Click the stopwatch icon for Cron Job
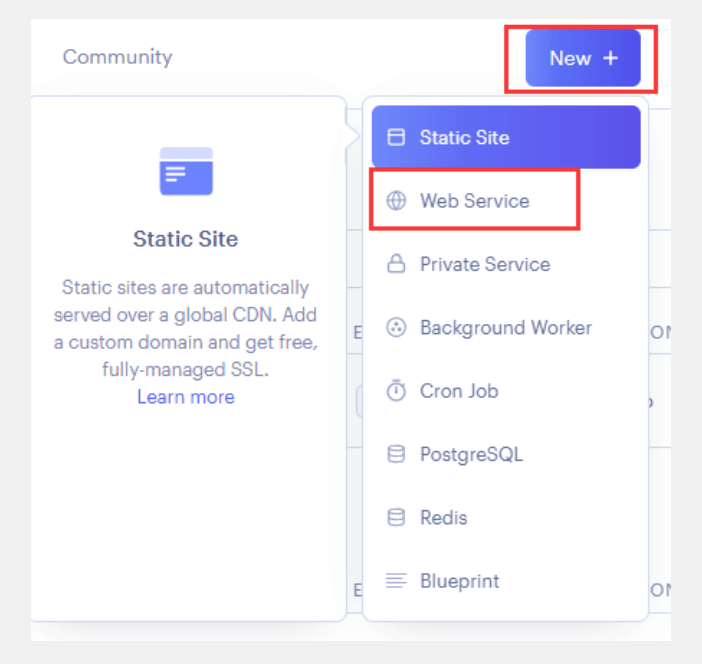The image size is (702, 664). (x=397, y=391)
